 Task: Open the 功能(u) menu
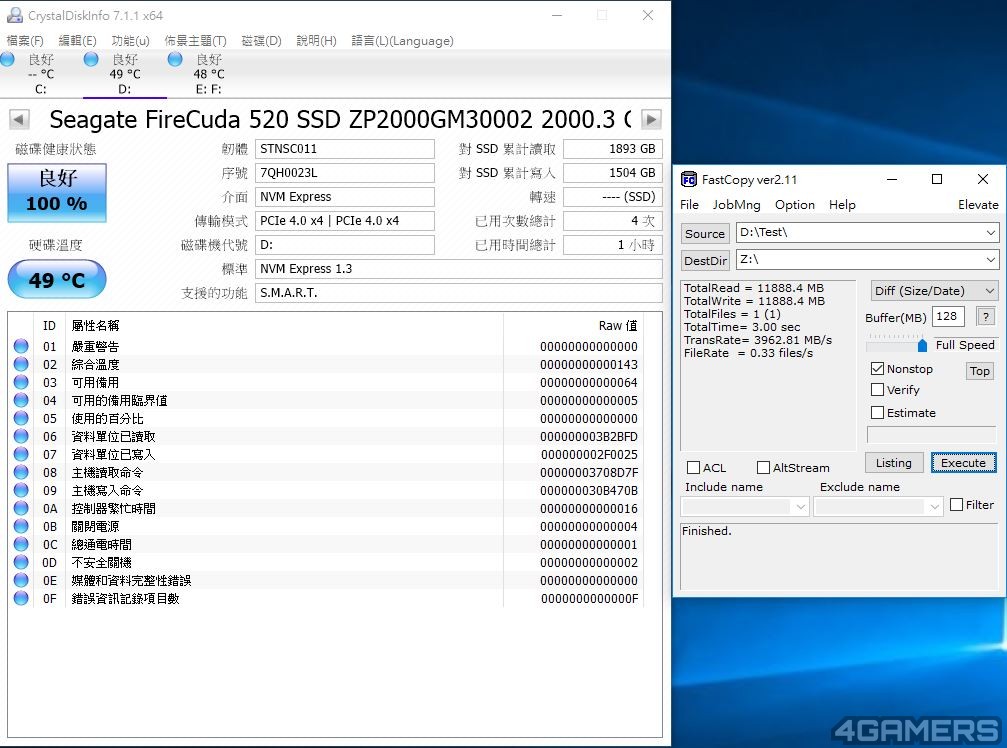click(x=130, y=40)
